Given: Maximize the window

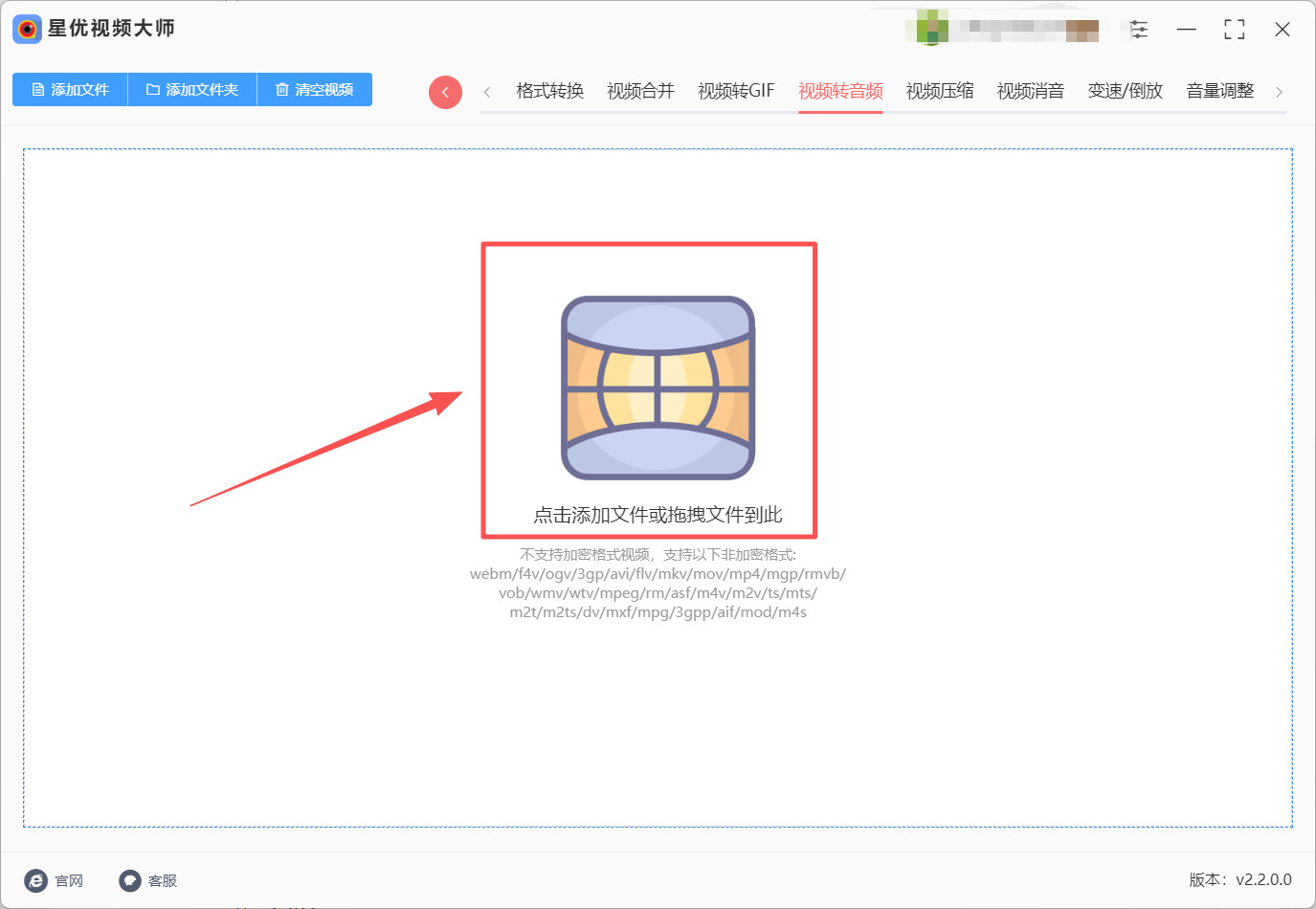Looking at the screenshot, I should pos(1235,29).
